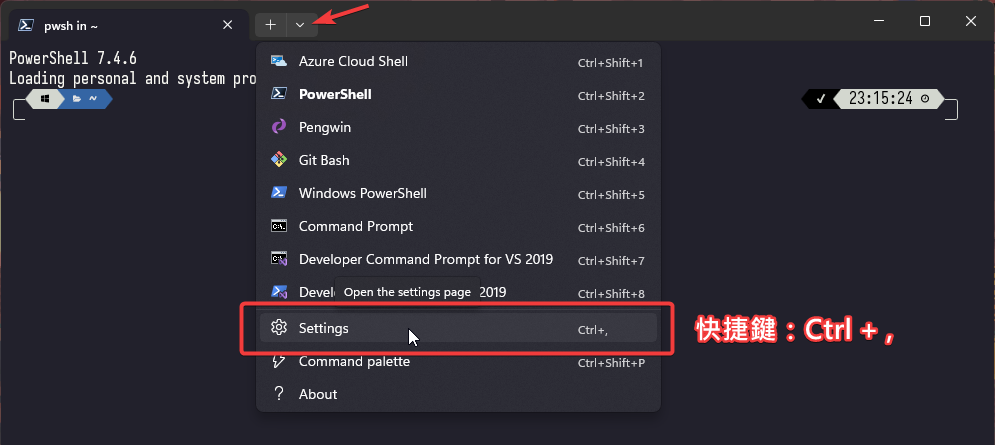Click the Settings gear icon
The image size is (995, 445).
pyautogui.click(x=279, y=328)
